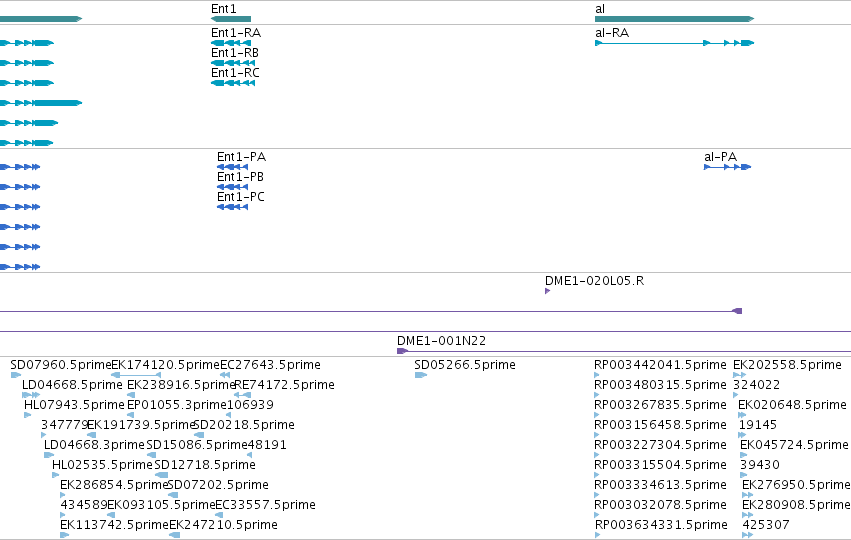Open the EK238916.5prime EST label
Viewport: 851px width, 540px height.
[181, 385]
